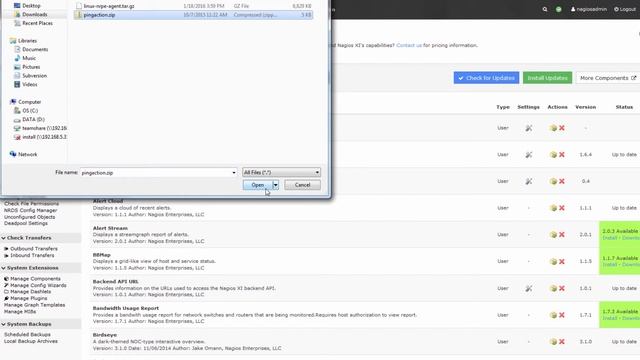Open the DATA (D:) drive
Viewport: 640px width, 360px height.
point(33,119)
